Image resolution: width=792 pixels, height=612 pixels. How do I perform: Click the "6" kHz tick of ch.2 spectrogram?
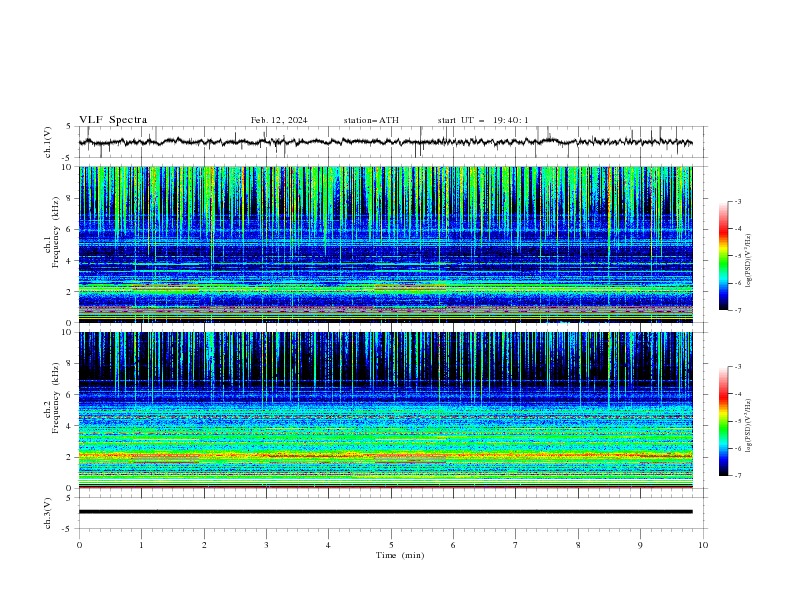(x=70, y=395)
